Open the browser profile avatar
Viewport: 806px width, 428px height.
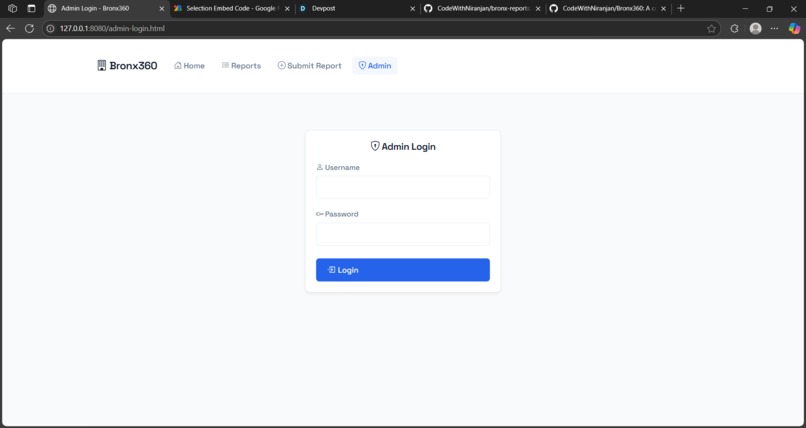point(755,29)
